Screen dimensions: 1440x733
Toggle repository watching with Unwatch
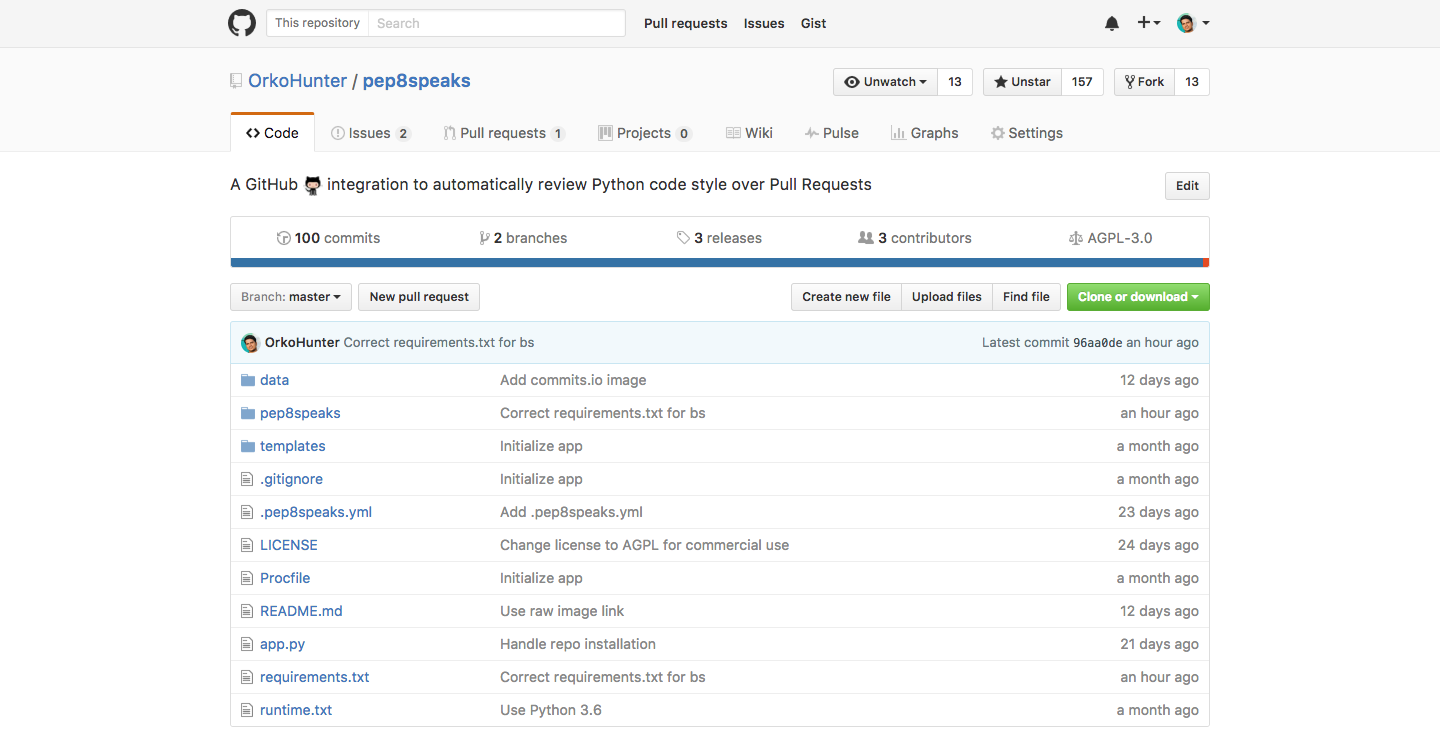coord(885,81)
